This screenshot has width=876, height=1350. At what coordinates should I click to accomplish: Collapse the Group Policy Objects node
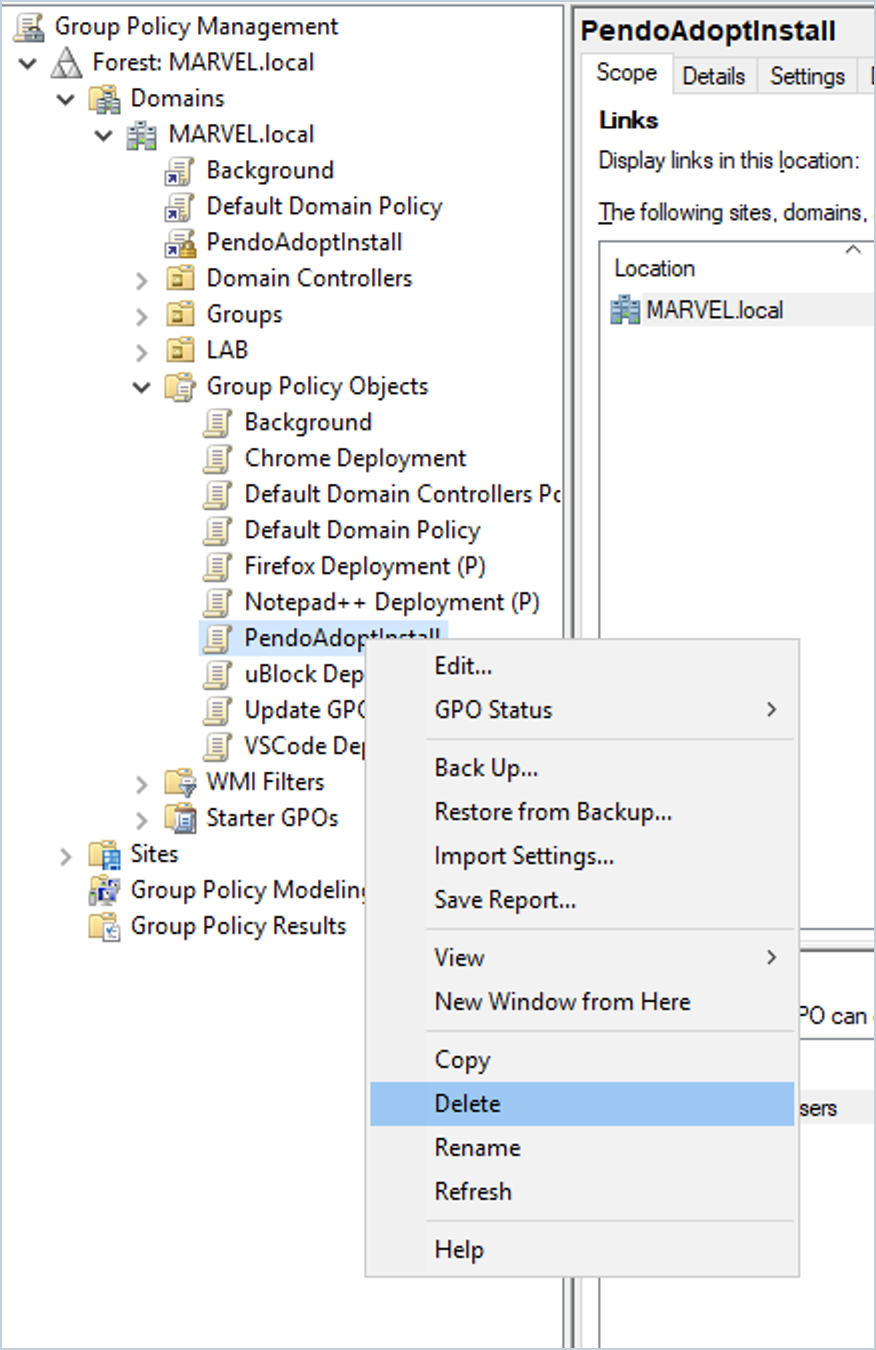point(142,387)
